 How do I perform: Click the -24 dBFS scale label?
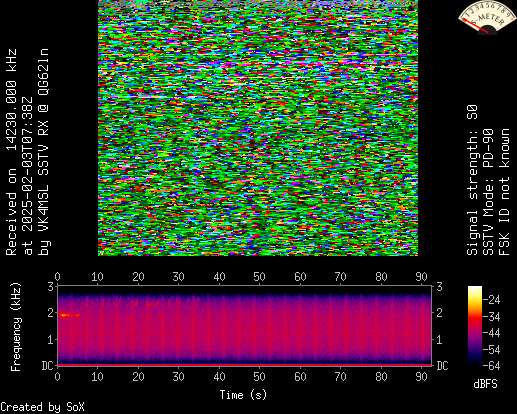pyautogui.click(x=492, y=300)
